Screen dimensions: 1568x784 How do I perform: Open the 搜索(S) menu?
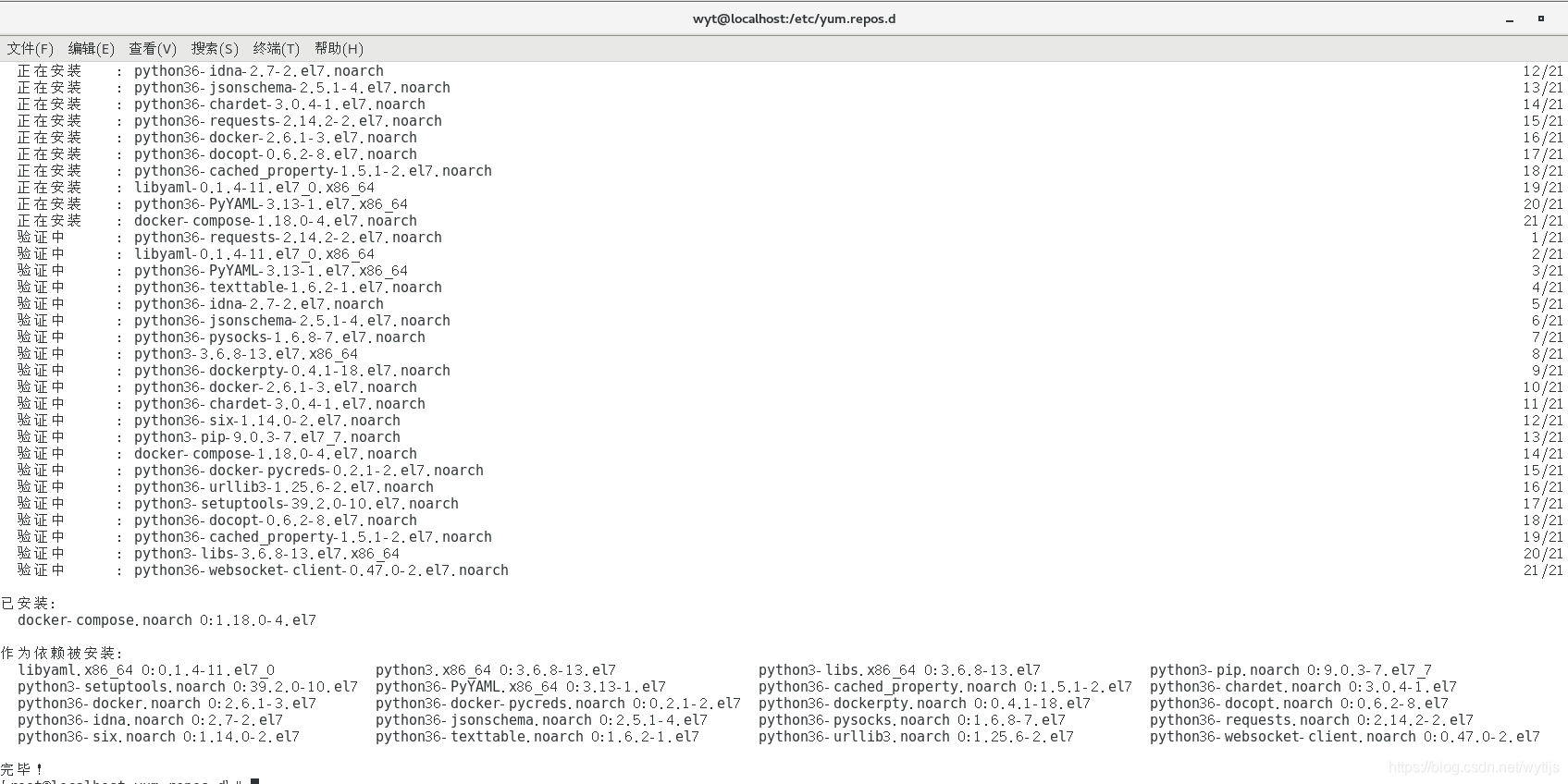pos(215,49)
